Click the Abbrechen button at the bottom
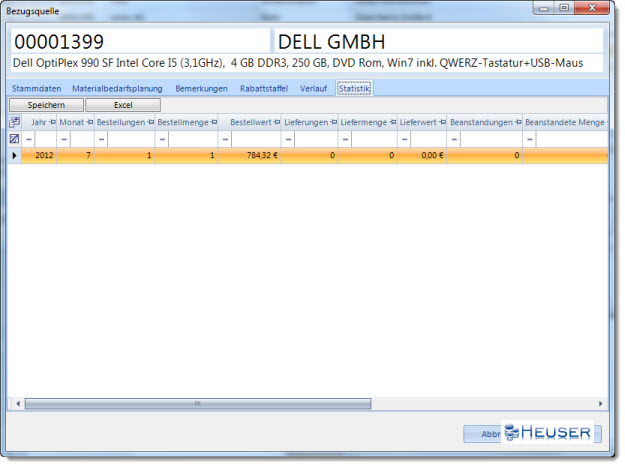Image resolution: width=625 pixels, height=467 pixels. click(x=532, y=434)
